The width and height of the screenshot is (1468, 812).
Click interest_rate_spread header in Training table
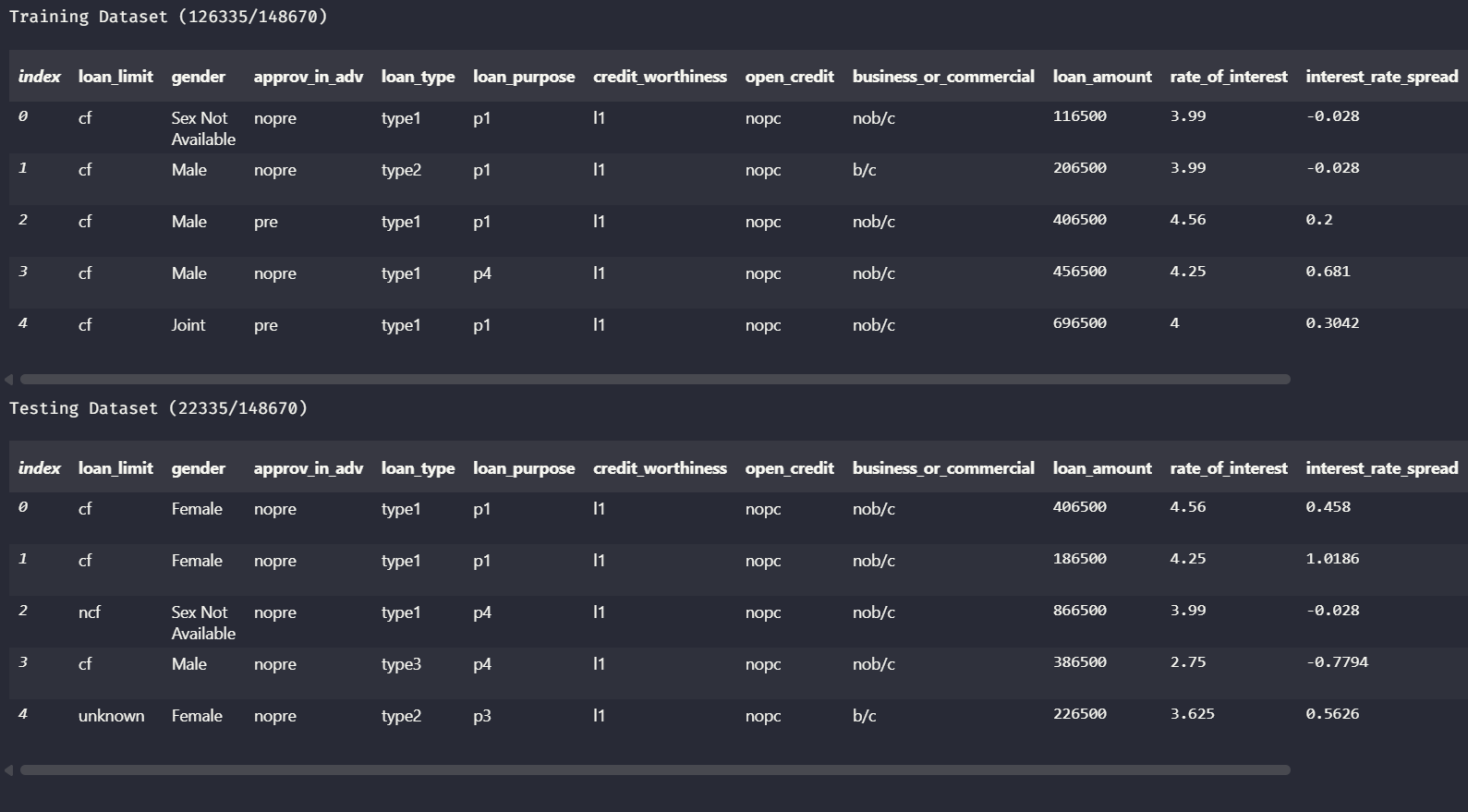[1382, 77]
